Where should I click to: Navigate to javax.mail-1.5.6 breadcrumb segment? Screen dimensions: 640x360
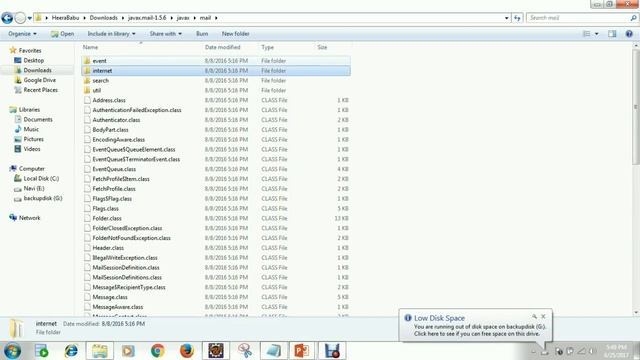147,18
